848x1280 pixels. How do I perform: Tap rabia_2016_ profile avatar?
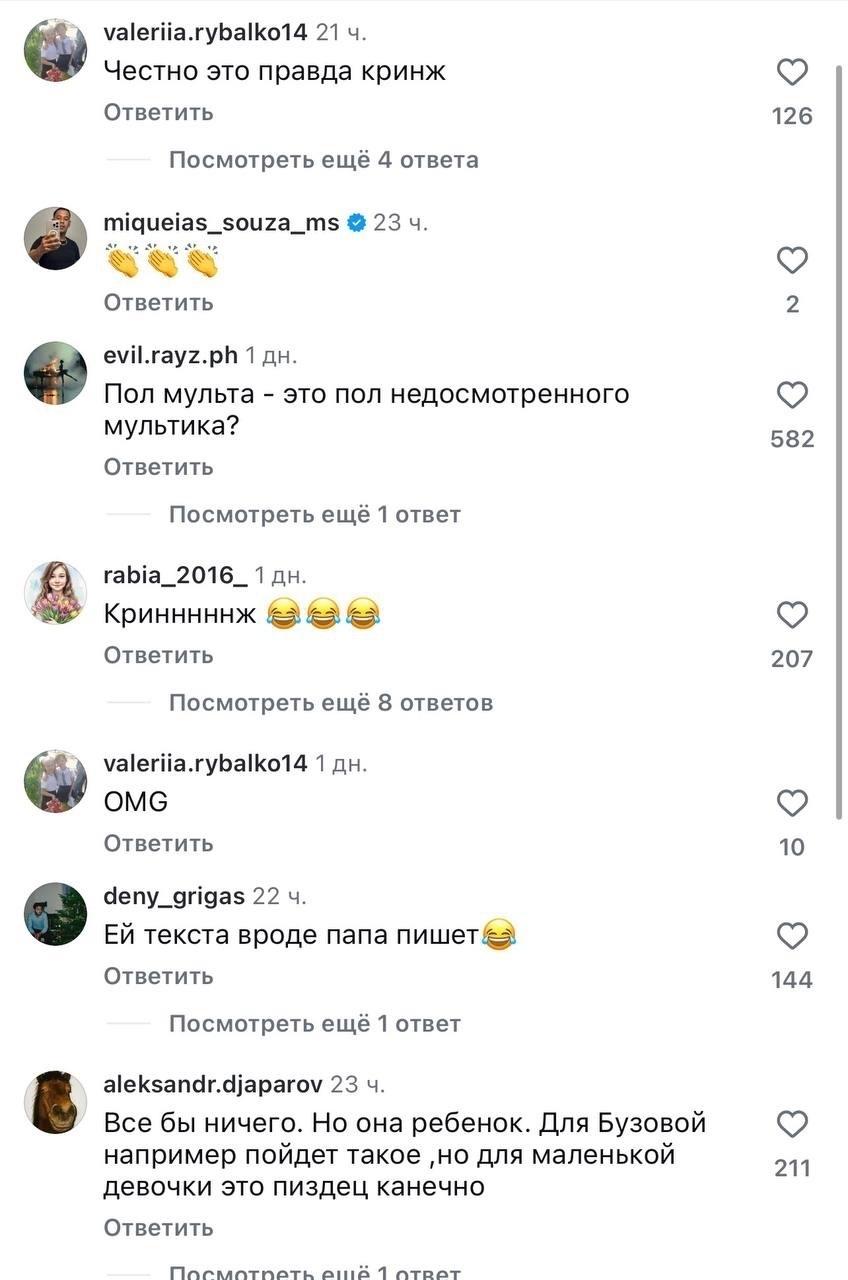(x=55, y=592)
